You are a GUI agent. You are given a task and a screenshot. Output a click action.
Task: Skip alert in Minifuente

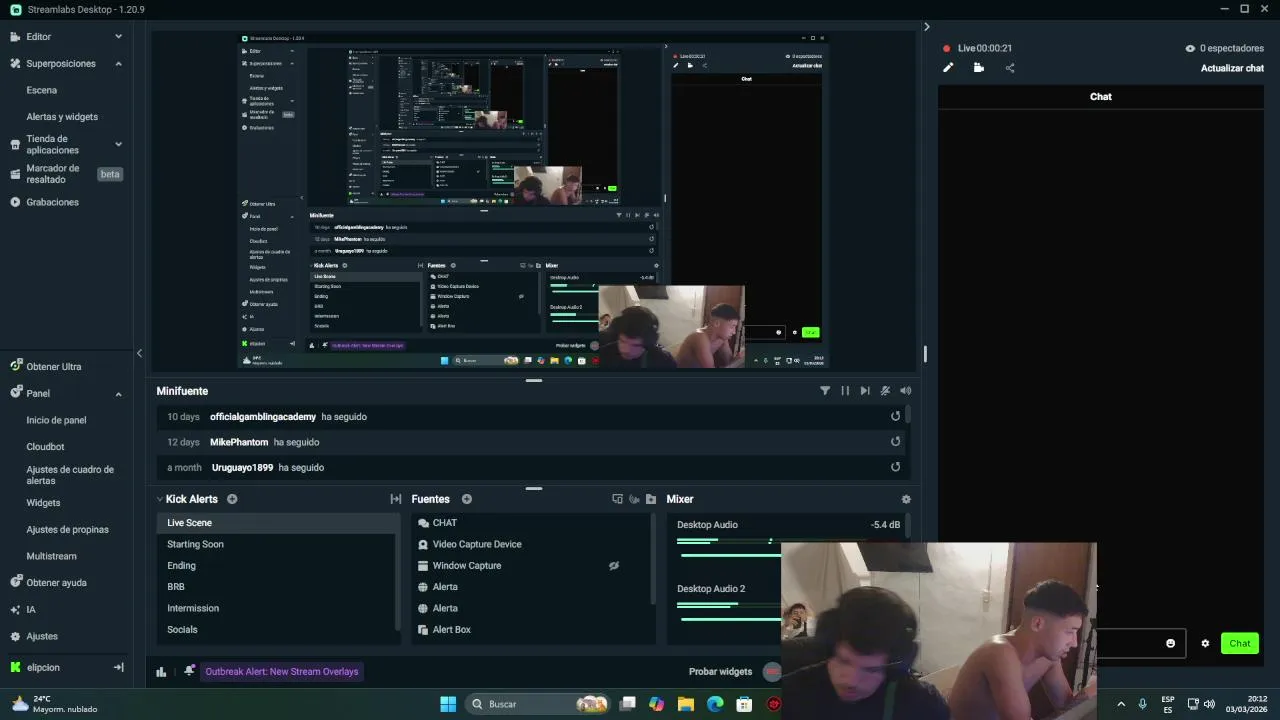click(x=865, y=391)
